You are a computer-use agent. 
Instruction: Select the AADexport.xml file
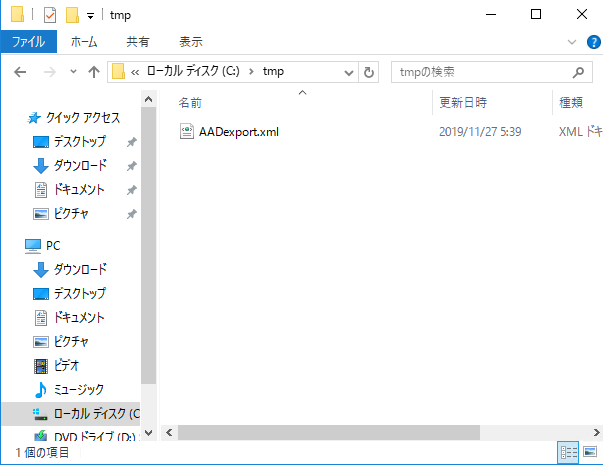pos(239,132)
